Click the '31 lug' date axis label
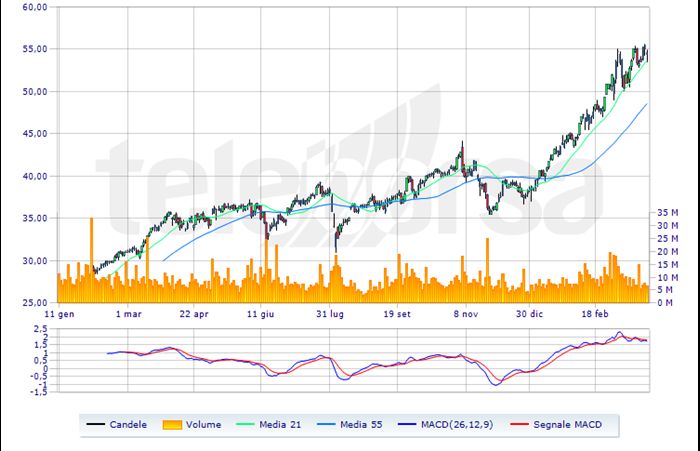This screenshot has width=700, height=451. click(x=330, y=313)
